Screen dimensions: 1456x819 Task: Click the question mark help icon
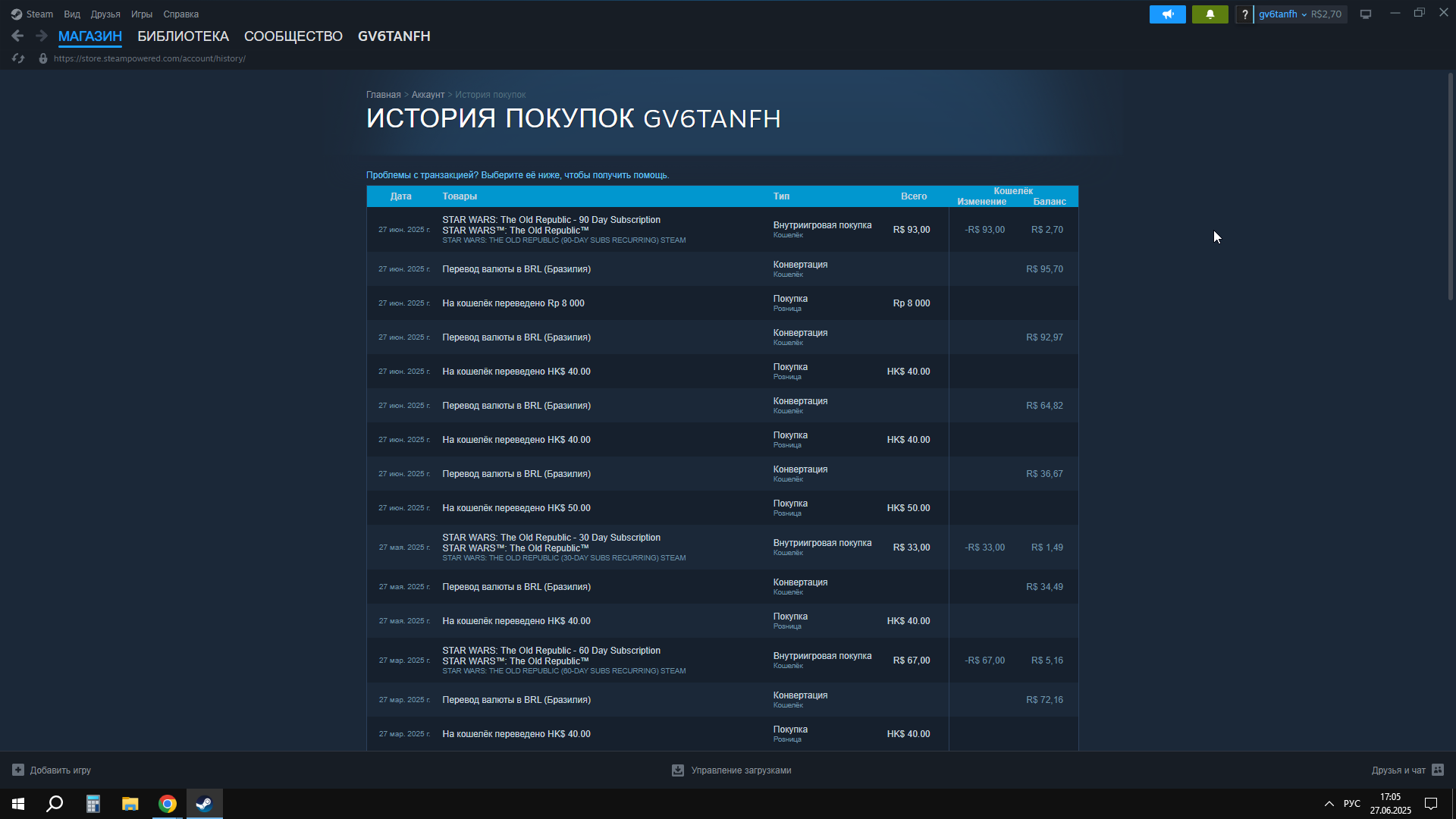(x=1244, y=14)
